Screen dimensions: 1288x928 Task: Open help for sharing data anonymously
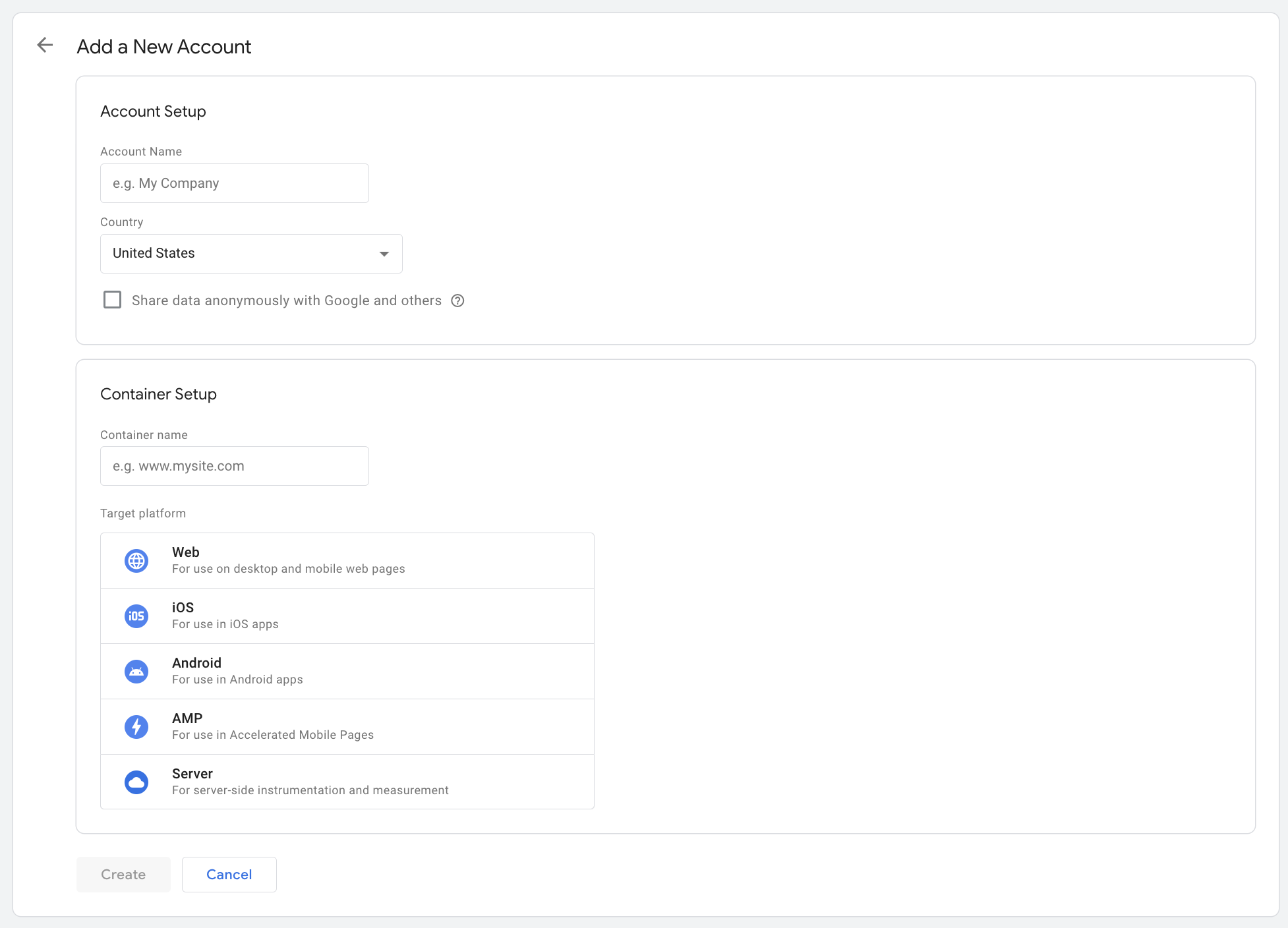457,301
